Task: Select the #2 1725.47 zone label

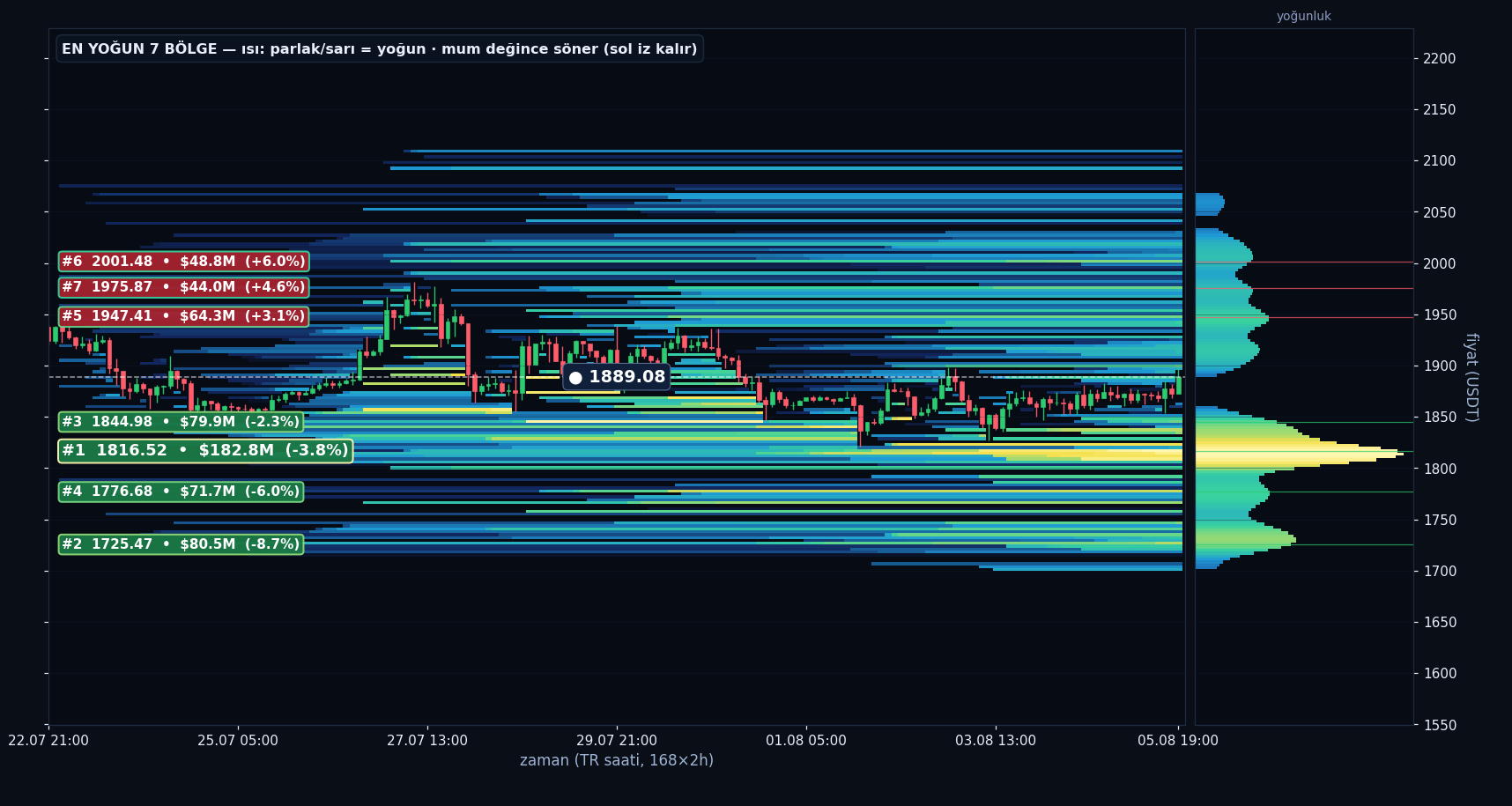Action: tap(181, 544)
